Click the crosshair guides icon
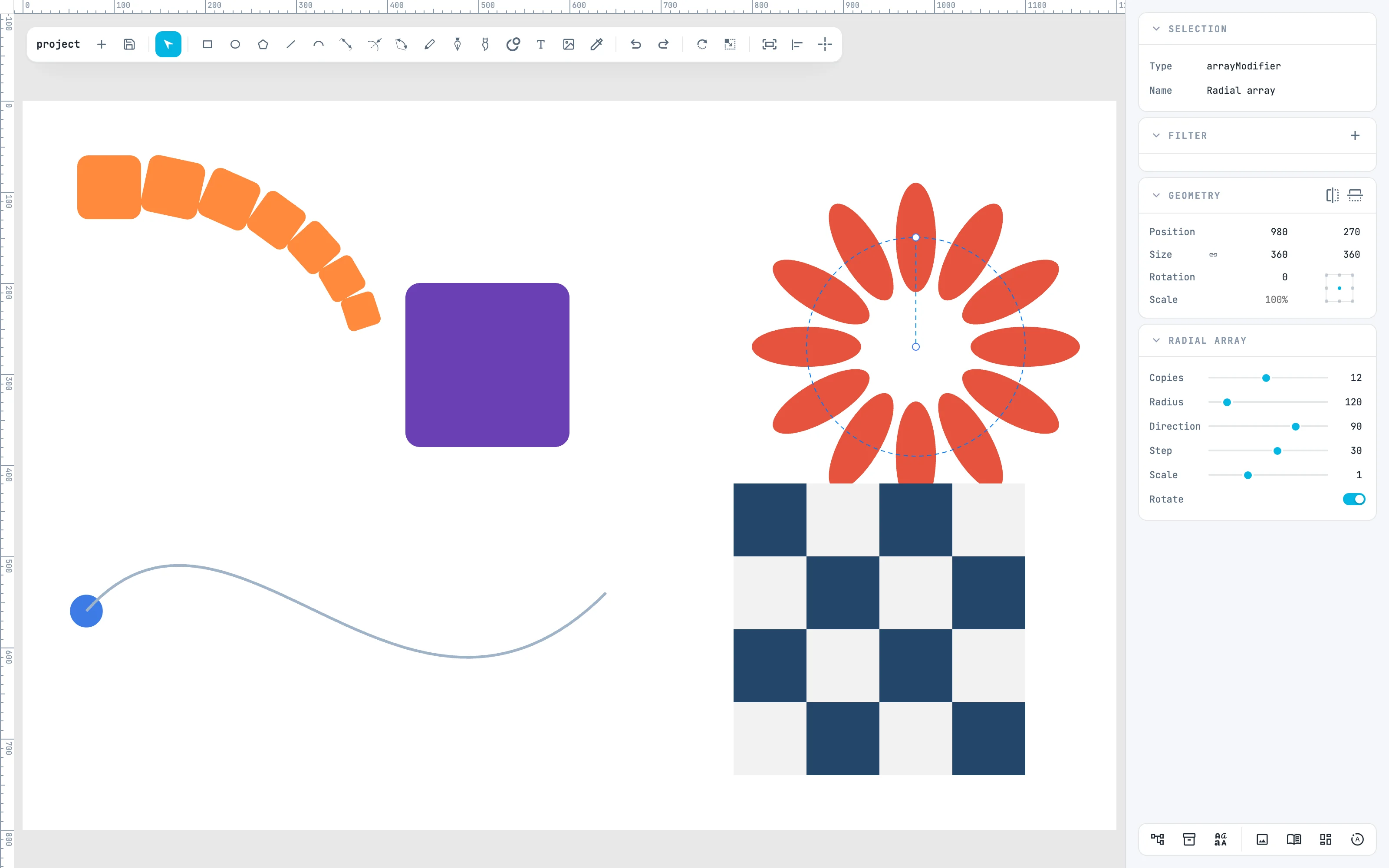The image size is (1389, 868). 825,44
